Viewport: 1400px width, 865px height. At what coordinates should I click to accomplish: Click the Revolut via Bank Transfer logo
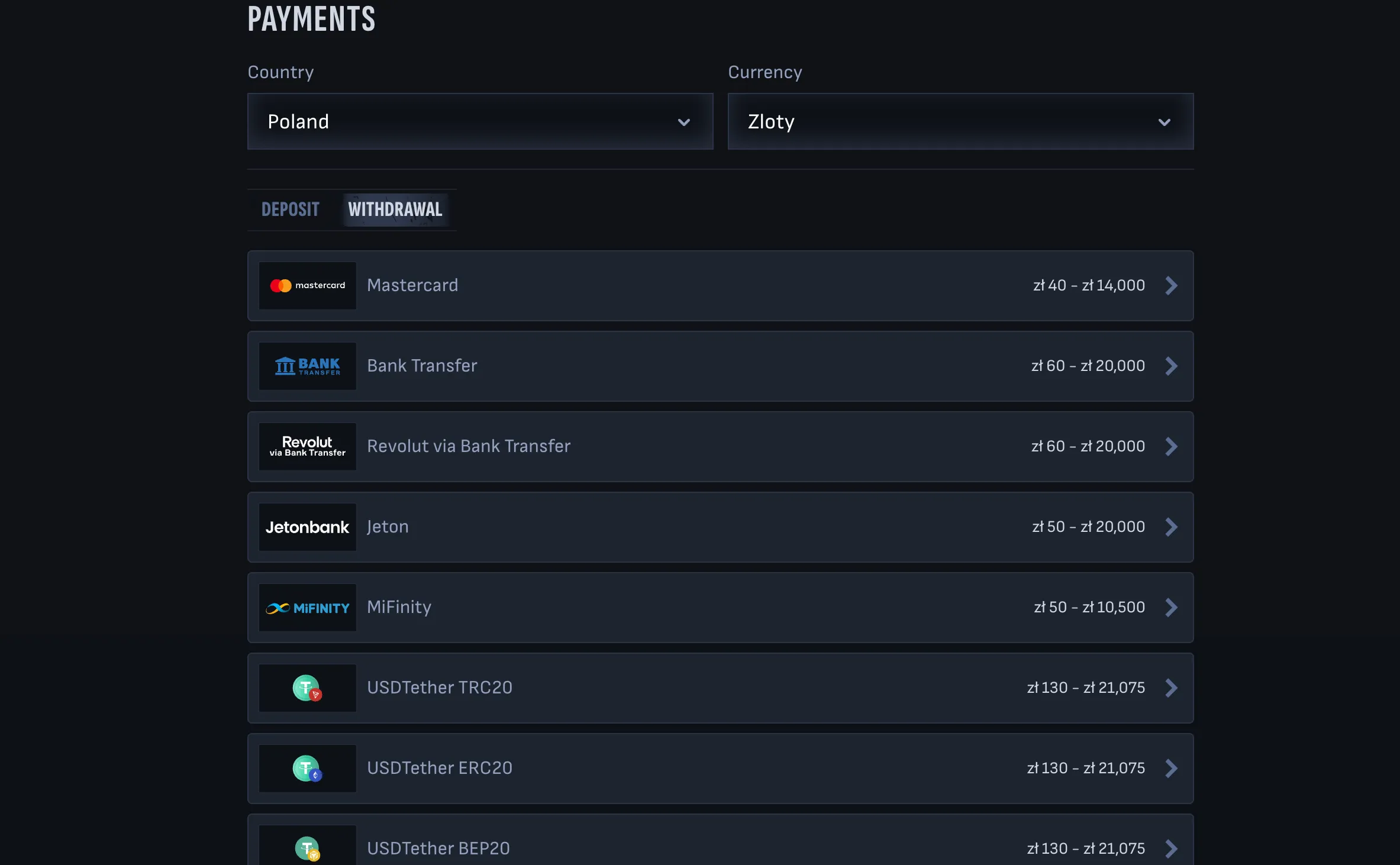click(308, 447)
